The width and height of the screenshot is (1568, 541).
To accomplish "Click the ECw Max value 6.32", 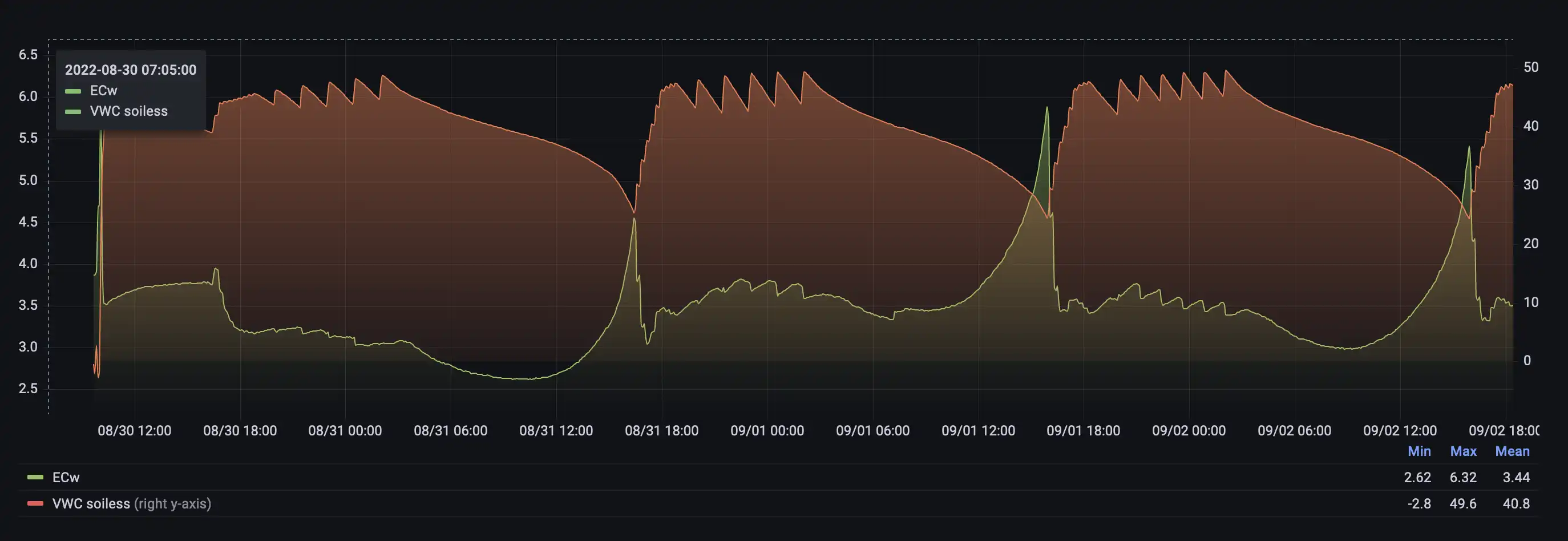I will coord(1464,477).
